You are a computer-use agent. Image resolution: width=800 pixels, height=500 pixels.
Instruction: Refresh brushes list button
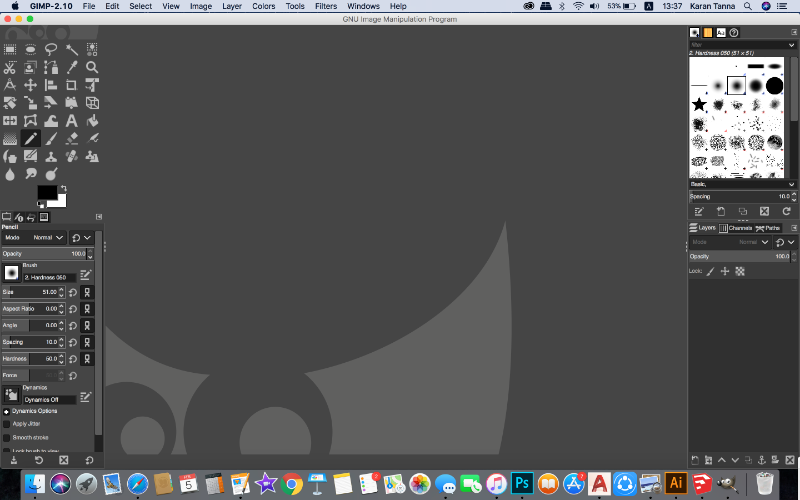click(786, 211)
